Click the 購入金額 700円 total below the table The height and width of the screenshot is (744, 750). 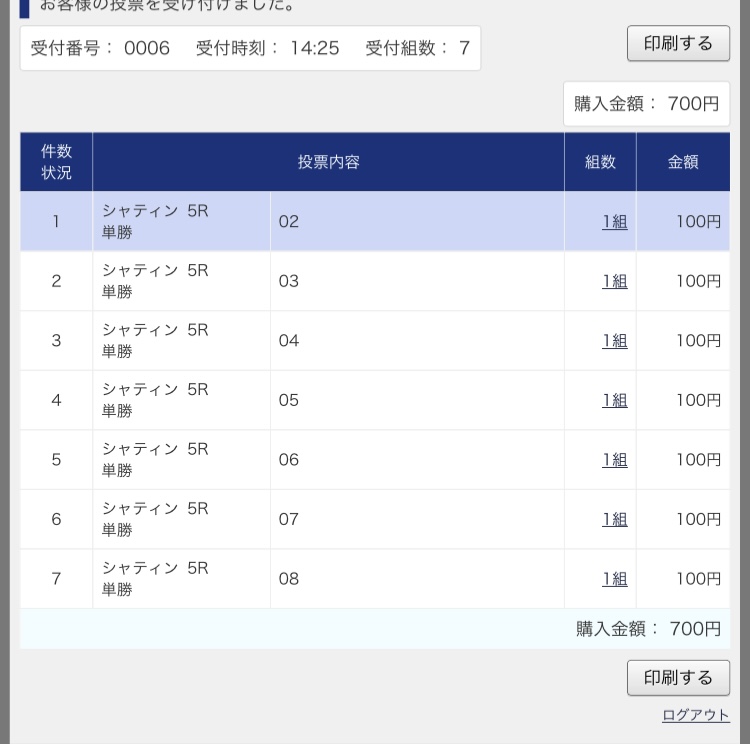click(647, 629)
